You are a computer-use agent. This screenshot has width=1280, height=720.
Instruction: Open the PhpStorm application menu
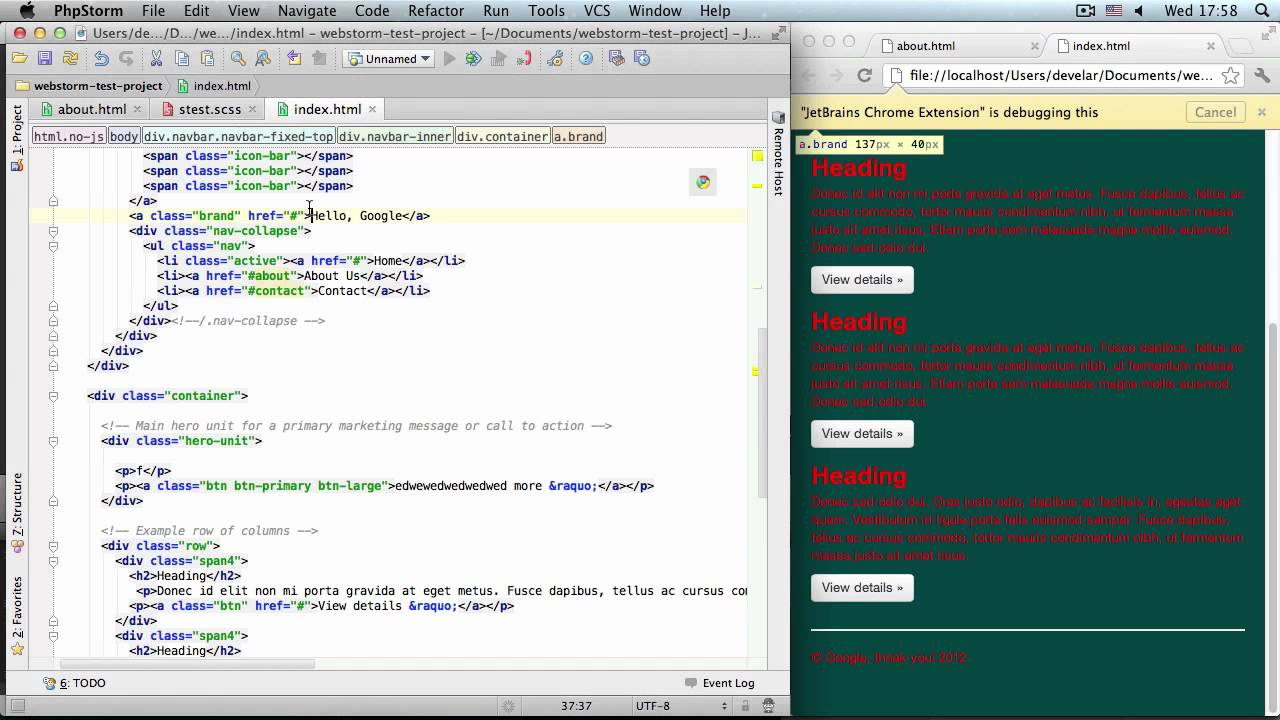coord(88,11)
